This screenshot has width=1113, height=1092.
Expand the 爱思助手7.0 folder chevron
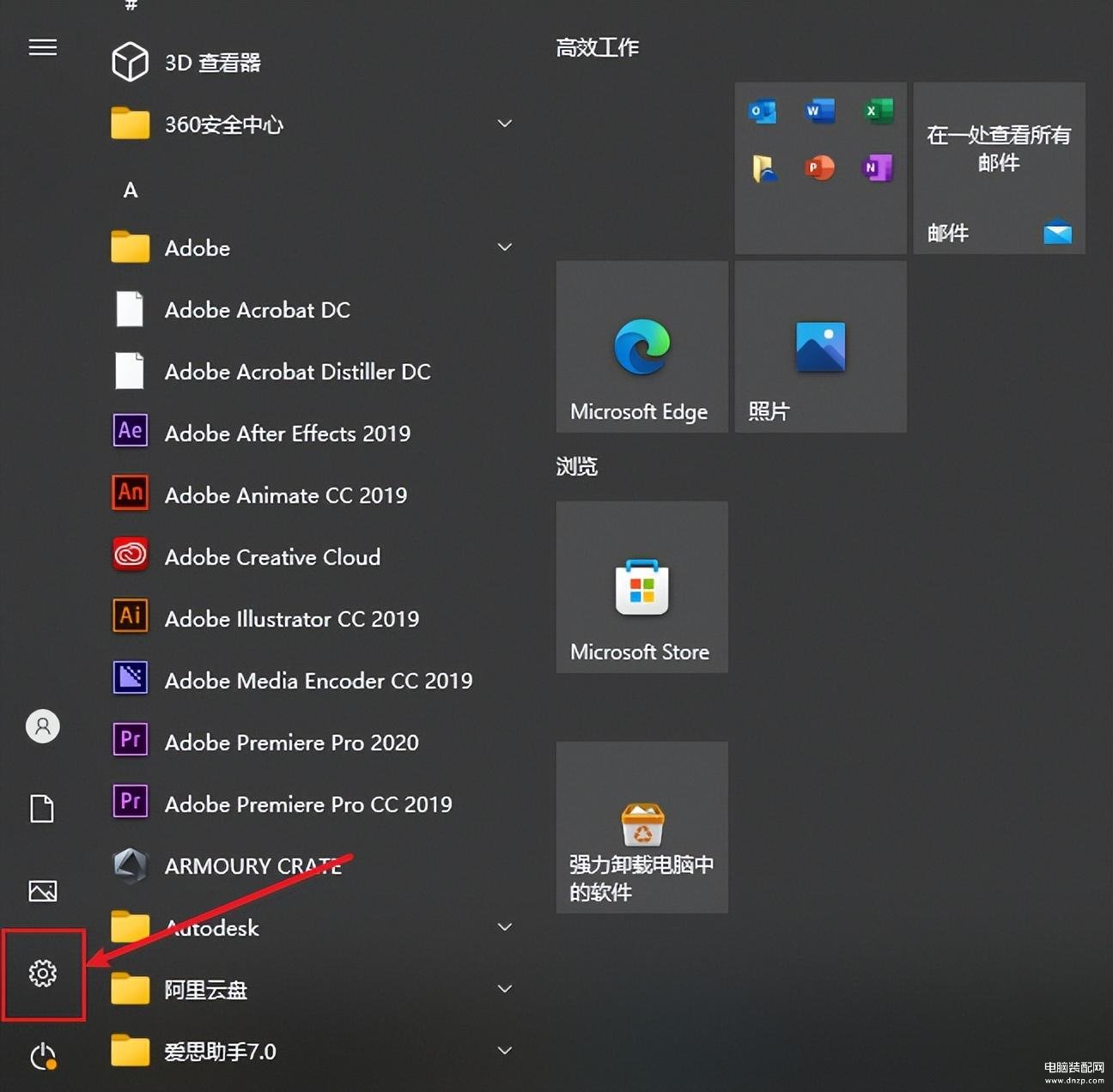tap(505, 1051)
